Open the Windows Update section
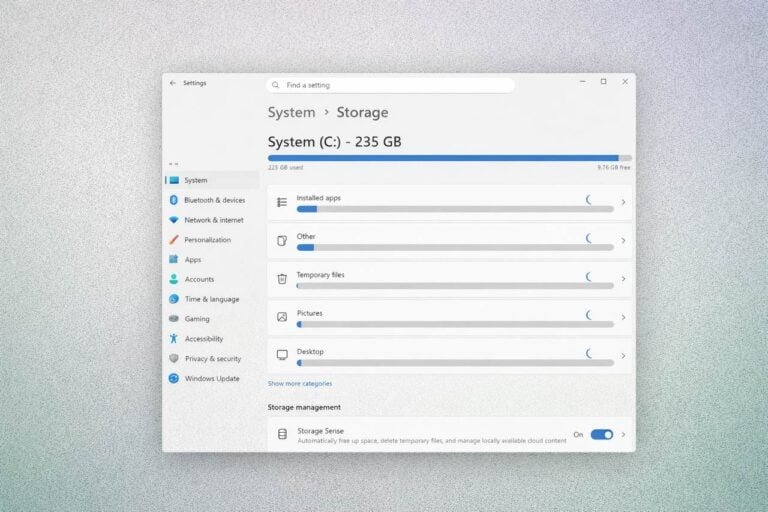This screenshot has height=512, width=768. point(211,378)
